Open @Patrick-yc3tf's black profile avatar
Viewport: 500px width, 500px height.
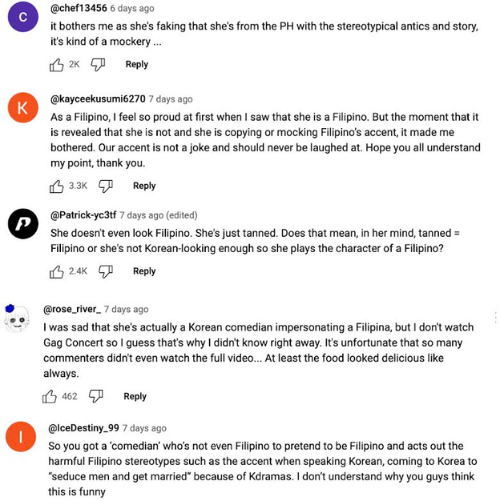tap(23, 224)
